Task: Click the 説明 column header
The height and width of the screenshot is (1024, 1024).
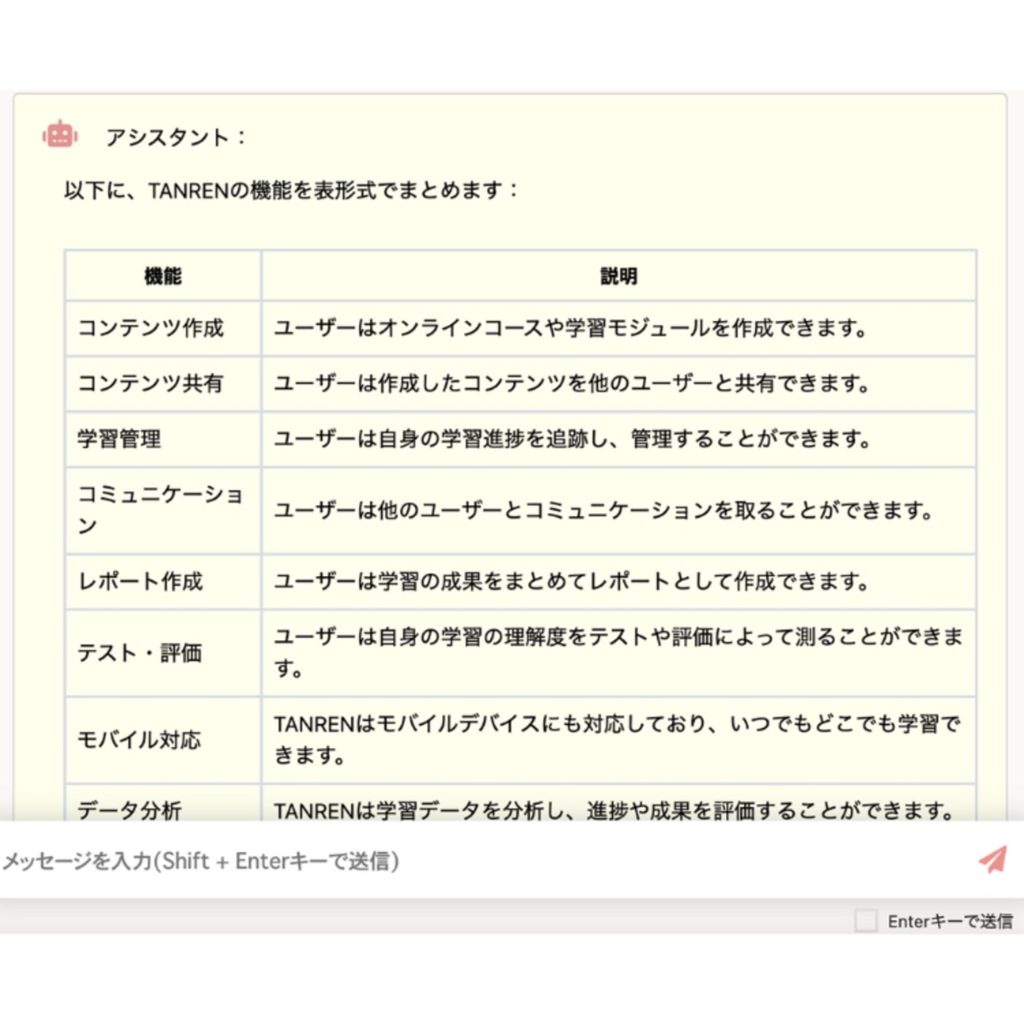Action: [x=618, y=276]
